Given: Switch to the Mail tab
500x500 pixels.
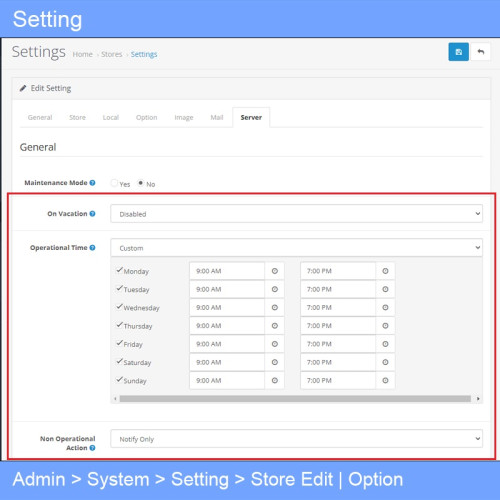Looking at the screenshot, I should click(x=217, y=117).
